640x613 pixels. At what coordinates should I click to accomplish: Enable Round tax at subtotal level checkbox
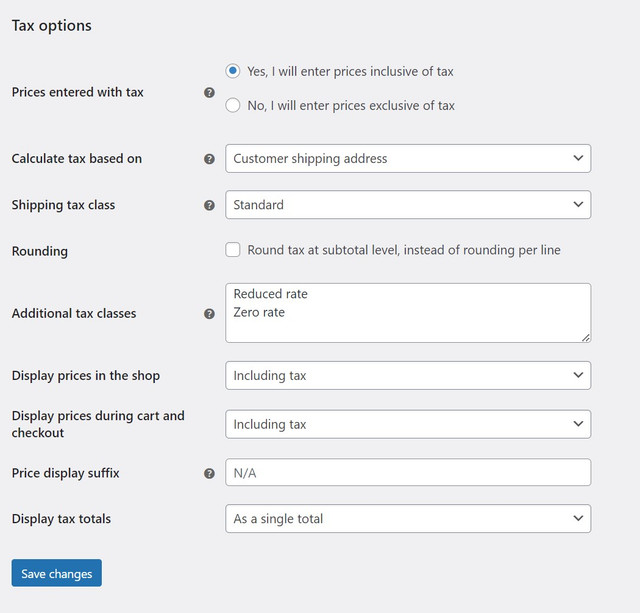click(233, 250)
